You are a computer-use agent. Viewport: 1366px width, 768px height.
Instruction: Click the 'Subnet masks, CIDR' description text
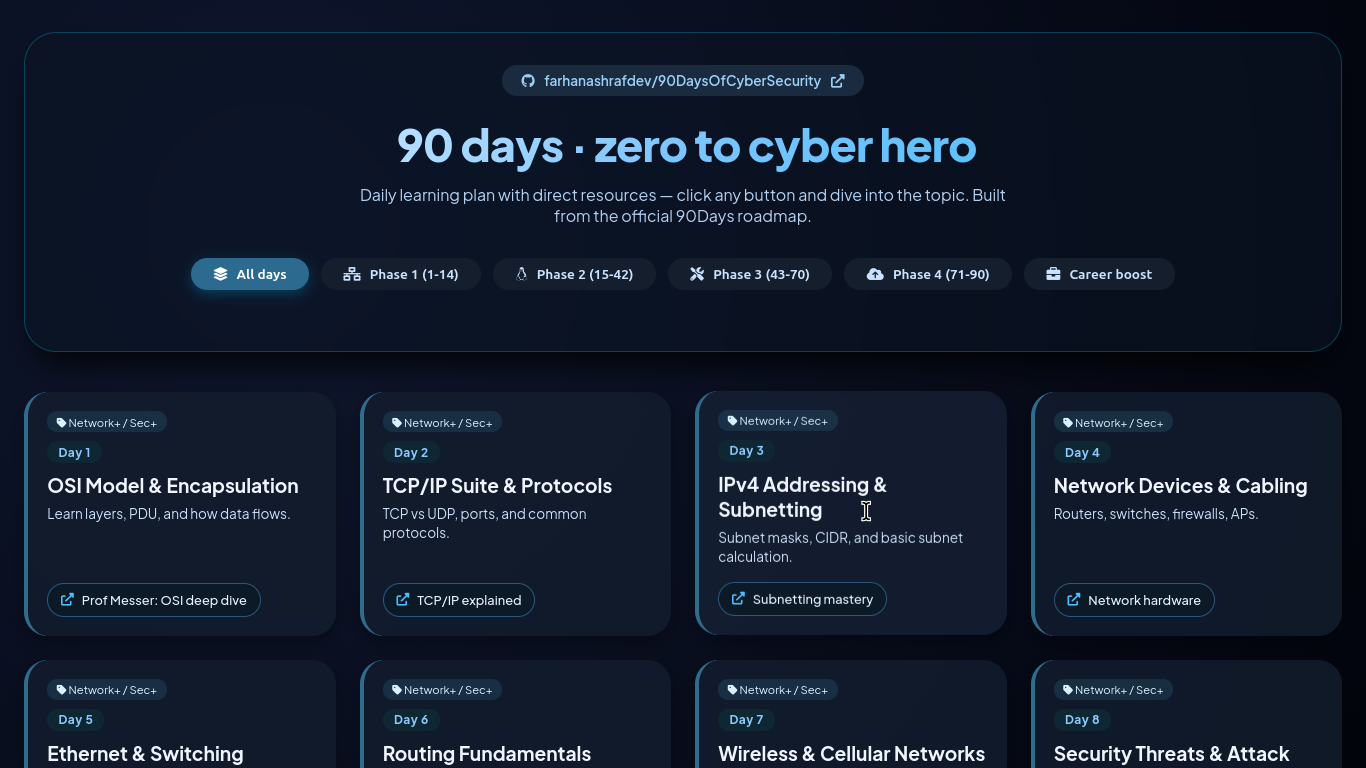840,547
